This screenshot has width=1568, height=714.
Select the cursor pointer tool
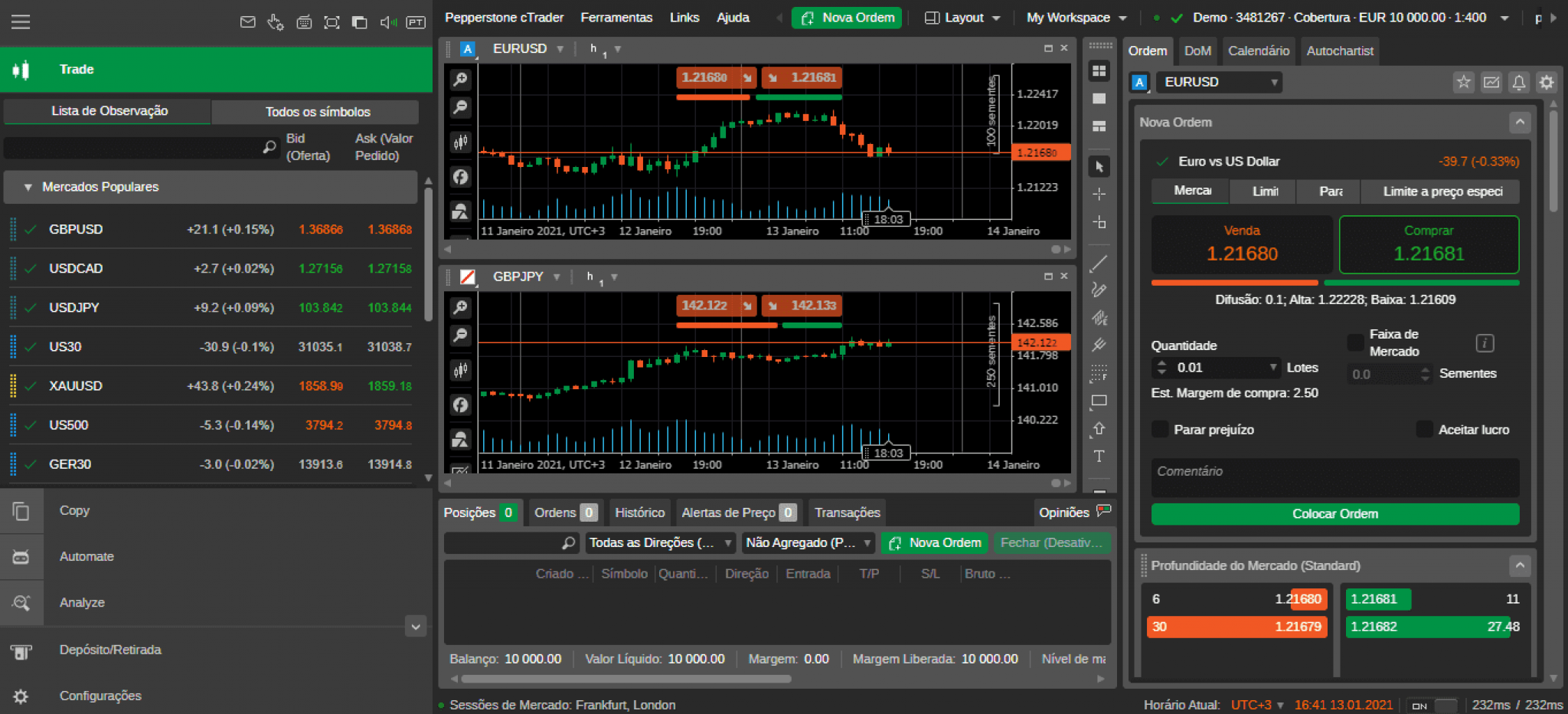click(1099, 166)
